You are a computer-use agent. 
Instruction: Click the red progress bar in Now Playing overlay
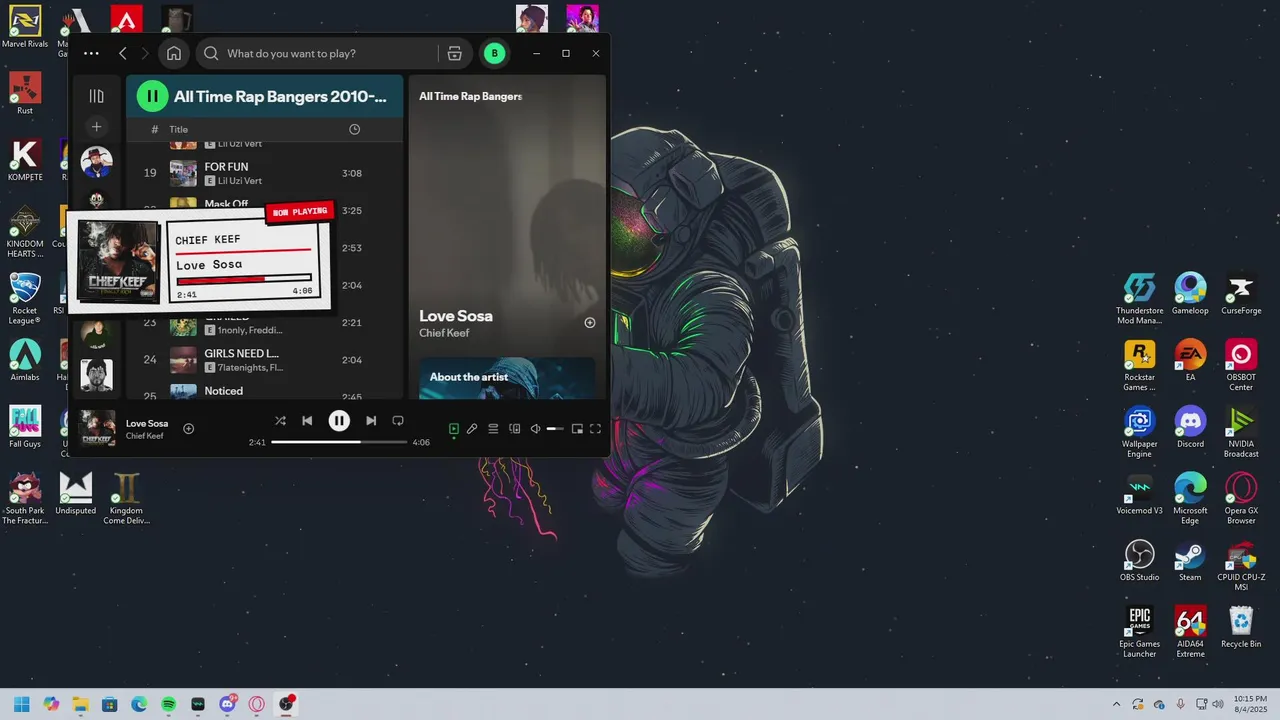tap(244, 280)
